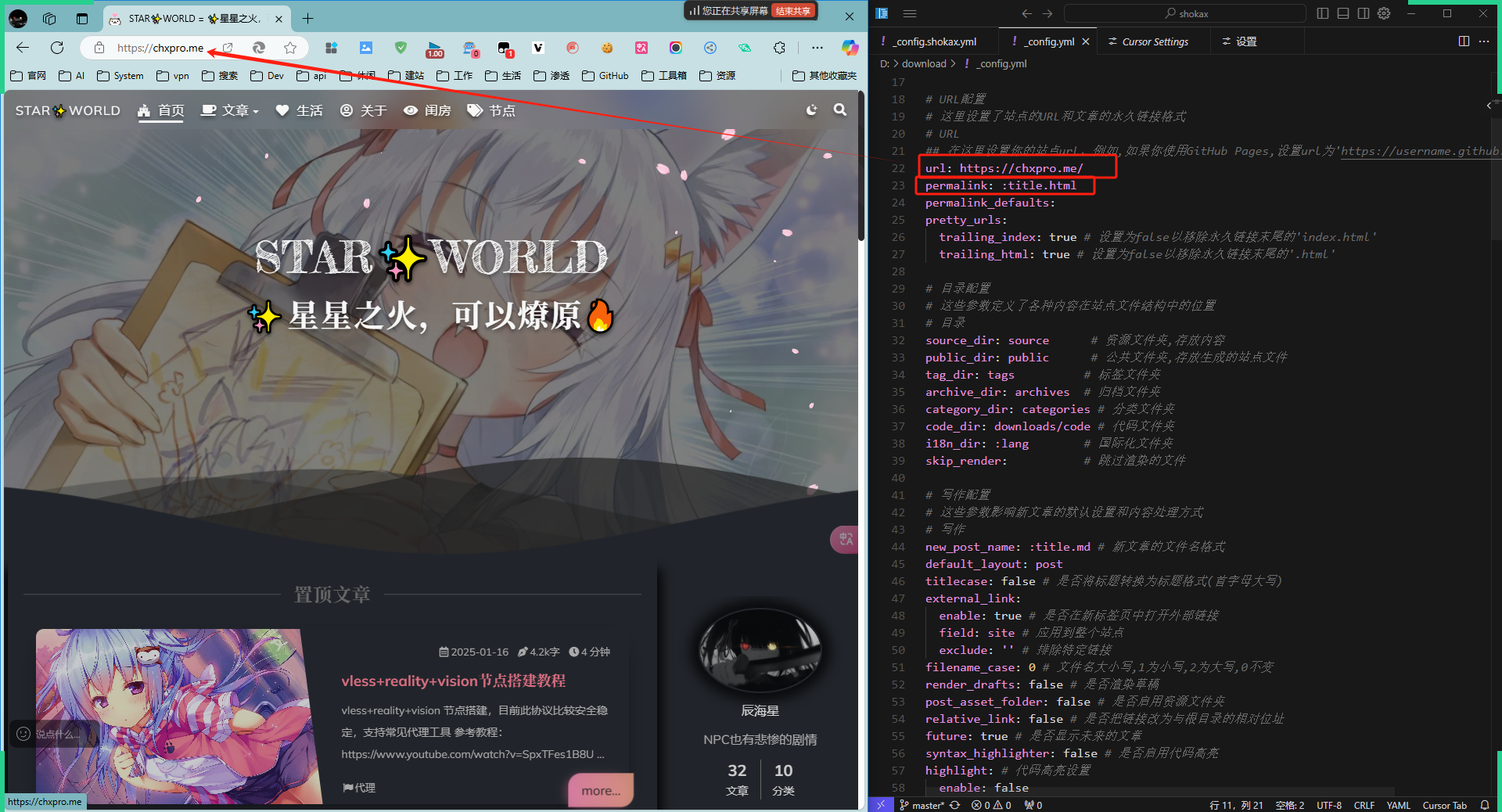
Task: Click the cookie extension icon
Action: point(607,48)
